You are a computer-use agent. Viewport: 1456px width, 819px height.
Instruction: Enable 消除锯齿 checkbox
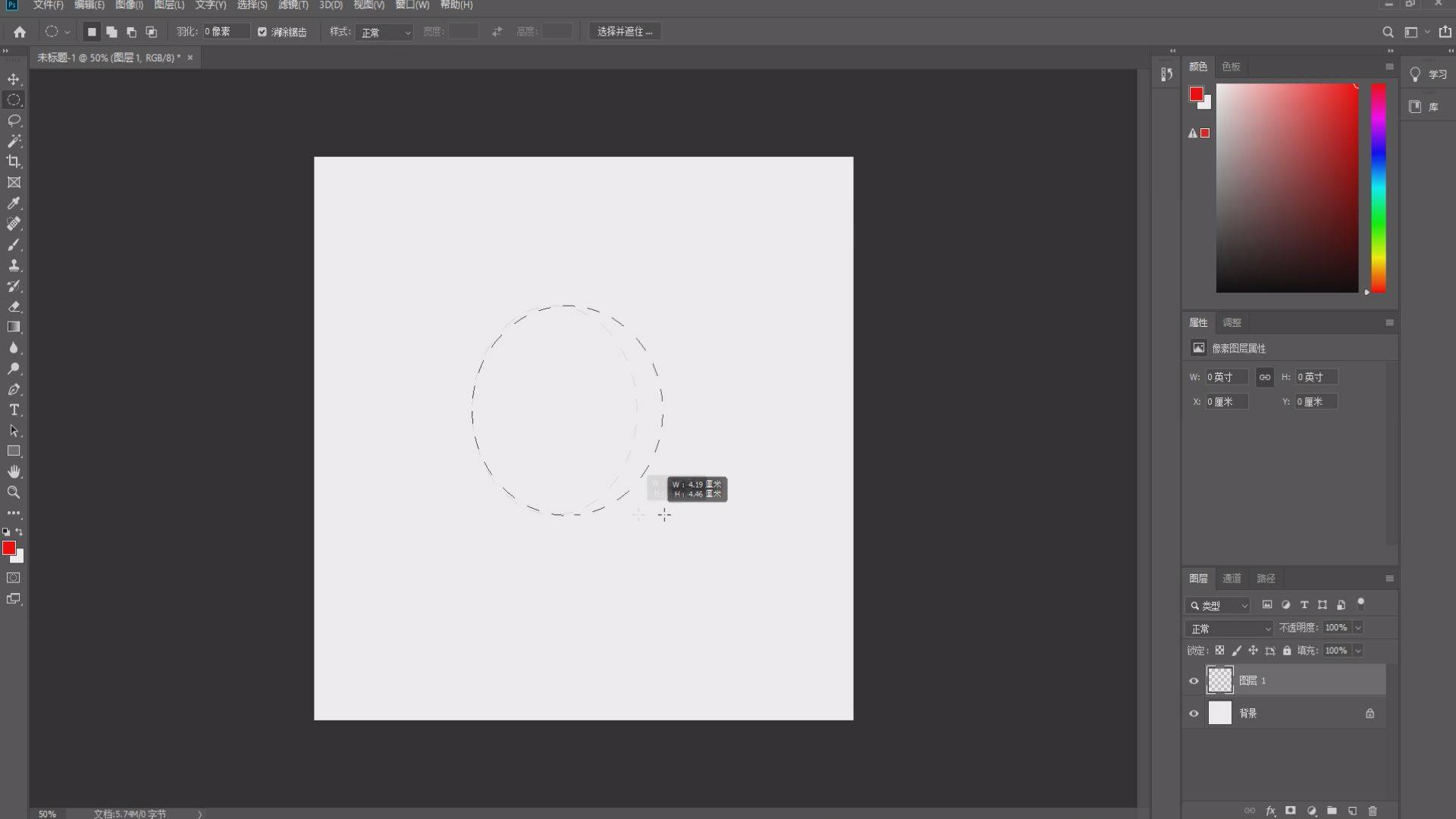point(262,31)
